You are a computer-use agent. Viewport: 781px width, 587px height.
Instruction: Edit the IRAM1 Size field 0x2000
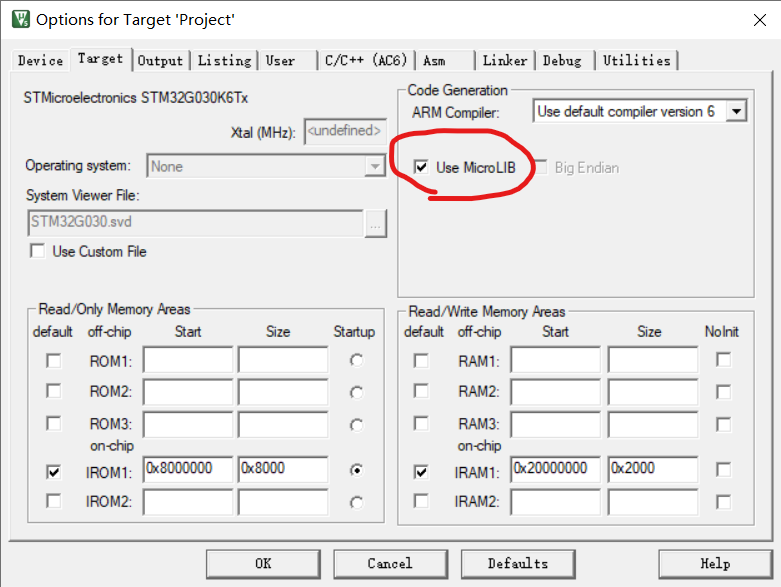pos(652,470)
